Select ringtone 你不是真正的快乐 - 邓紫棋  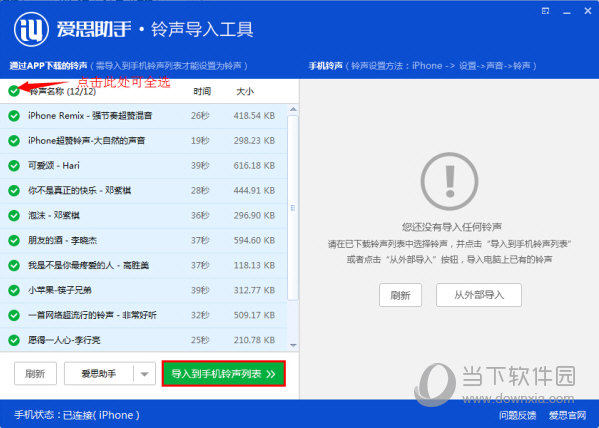coord(144,190)
